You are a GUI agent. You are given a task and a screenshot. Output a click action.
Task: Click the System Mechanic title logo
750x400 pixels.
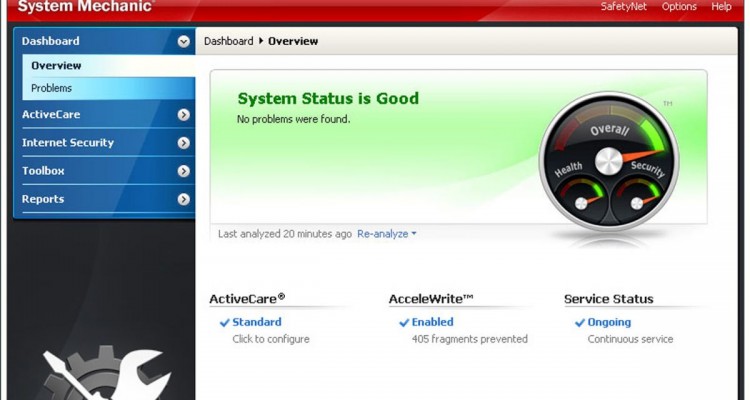pyautogui.click(x=86, y=7)
